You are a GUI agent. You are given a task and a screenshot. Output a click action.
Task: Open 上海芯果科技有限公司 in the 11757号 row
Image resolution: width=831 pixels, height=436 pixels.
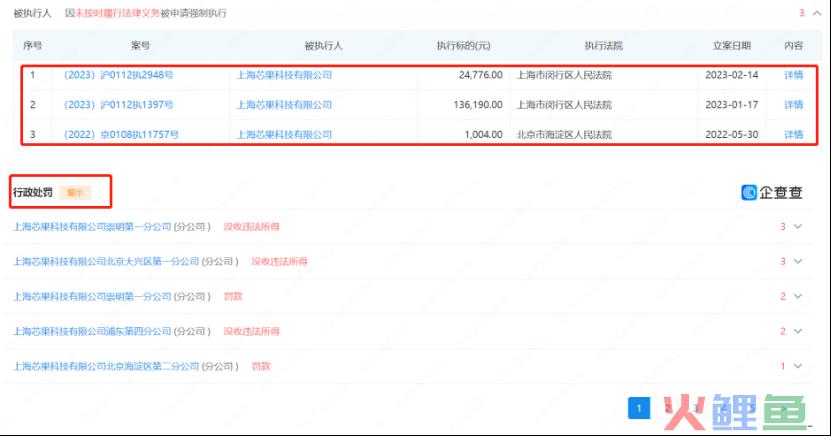click(x=284, y=135)
